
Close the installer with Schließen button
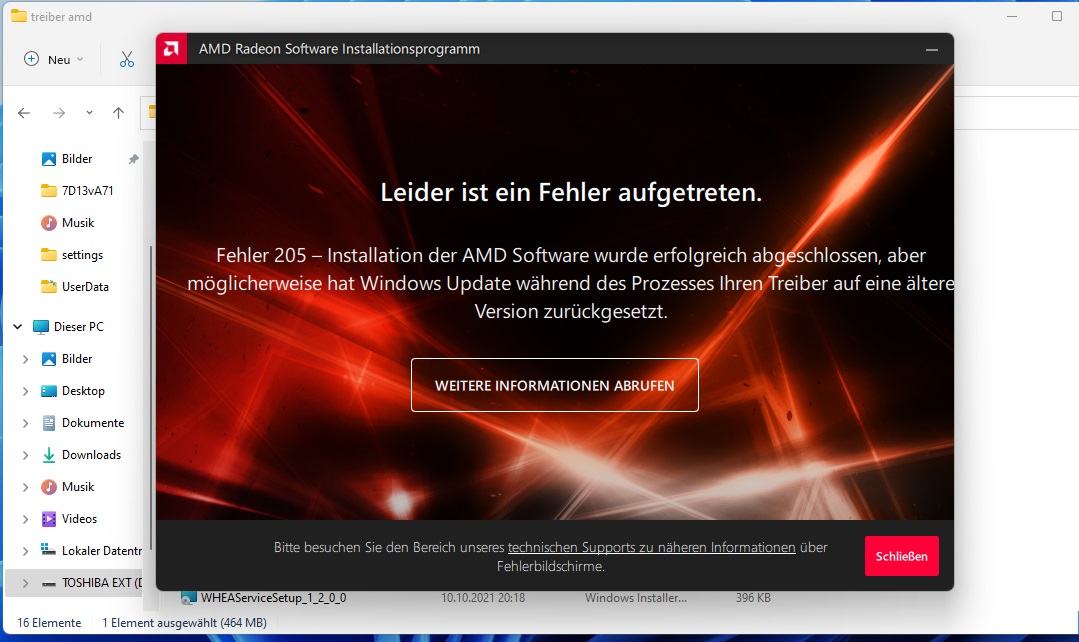point(901,556)
